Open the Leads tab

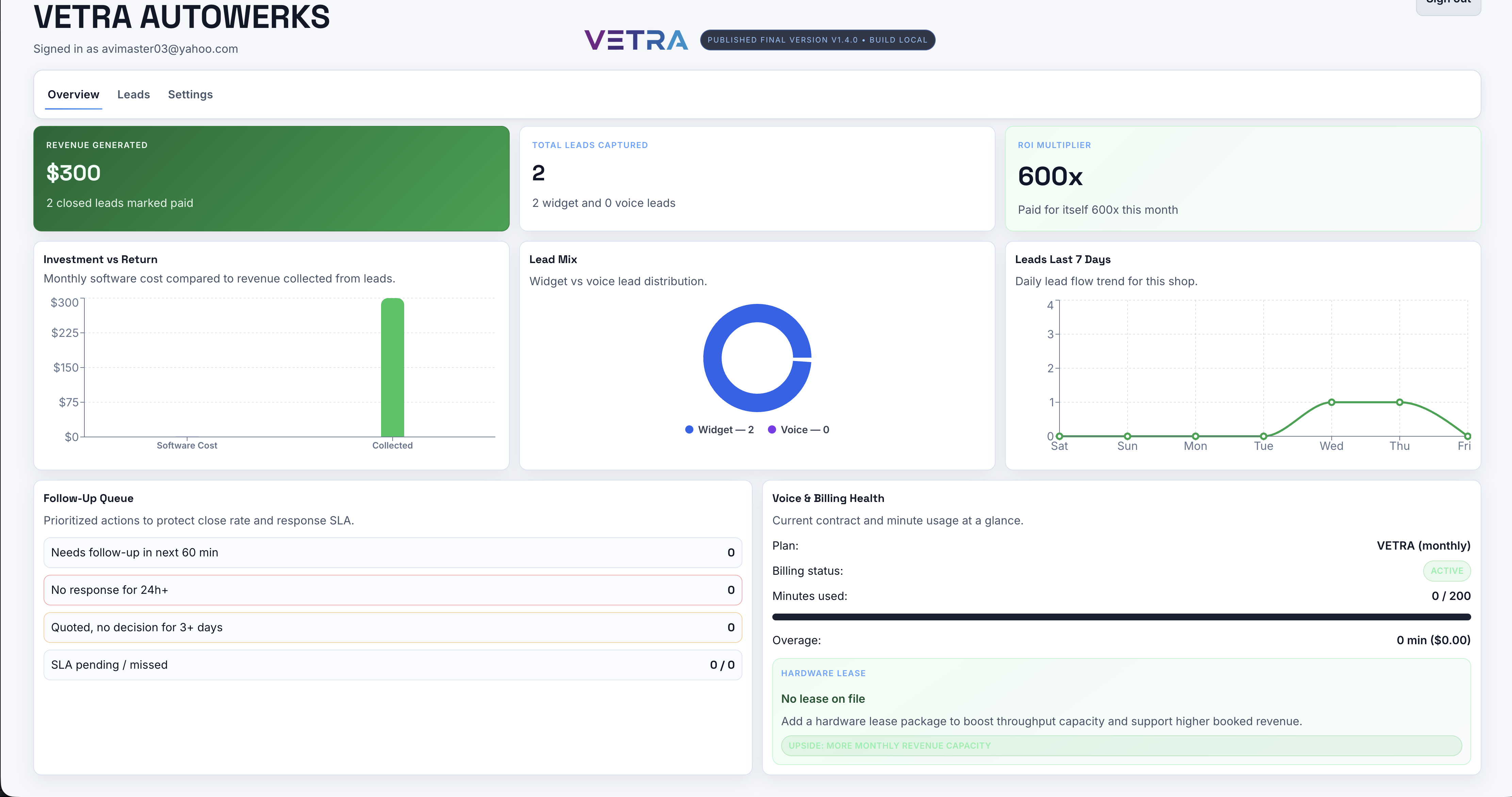[133, 95]
